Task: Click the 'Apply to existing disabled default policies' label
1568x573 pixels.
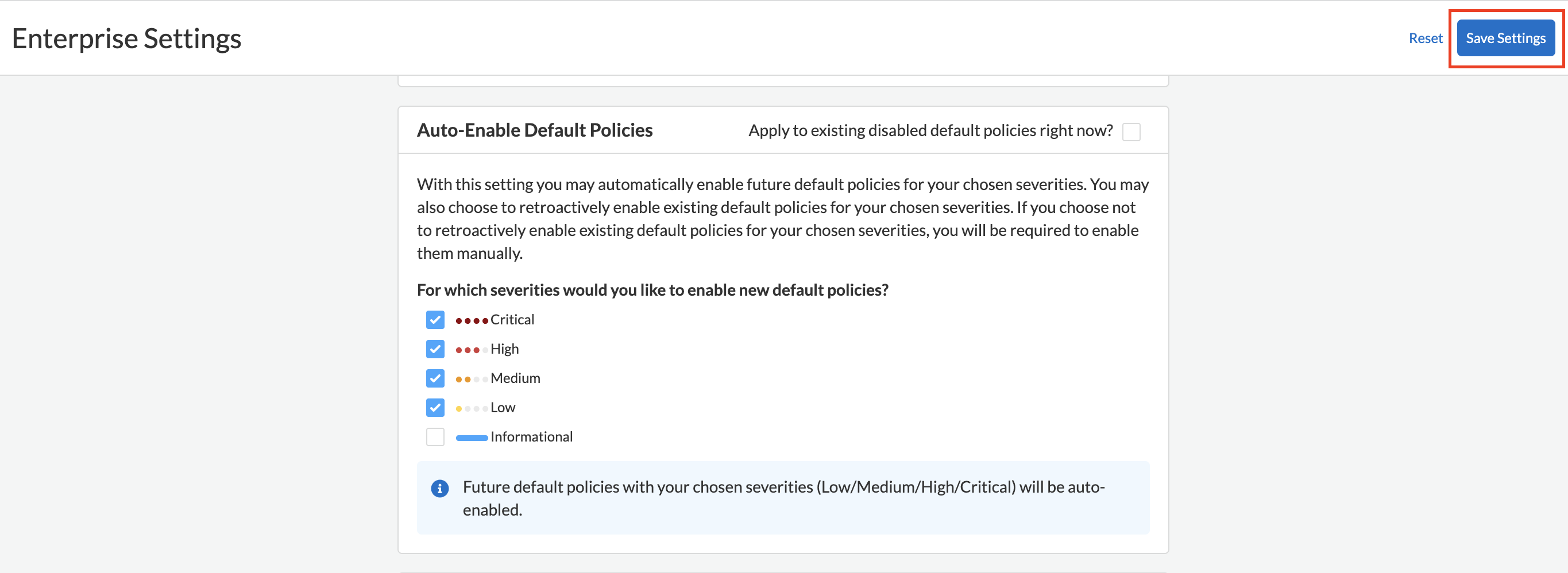Action: pos(930,131)
